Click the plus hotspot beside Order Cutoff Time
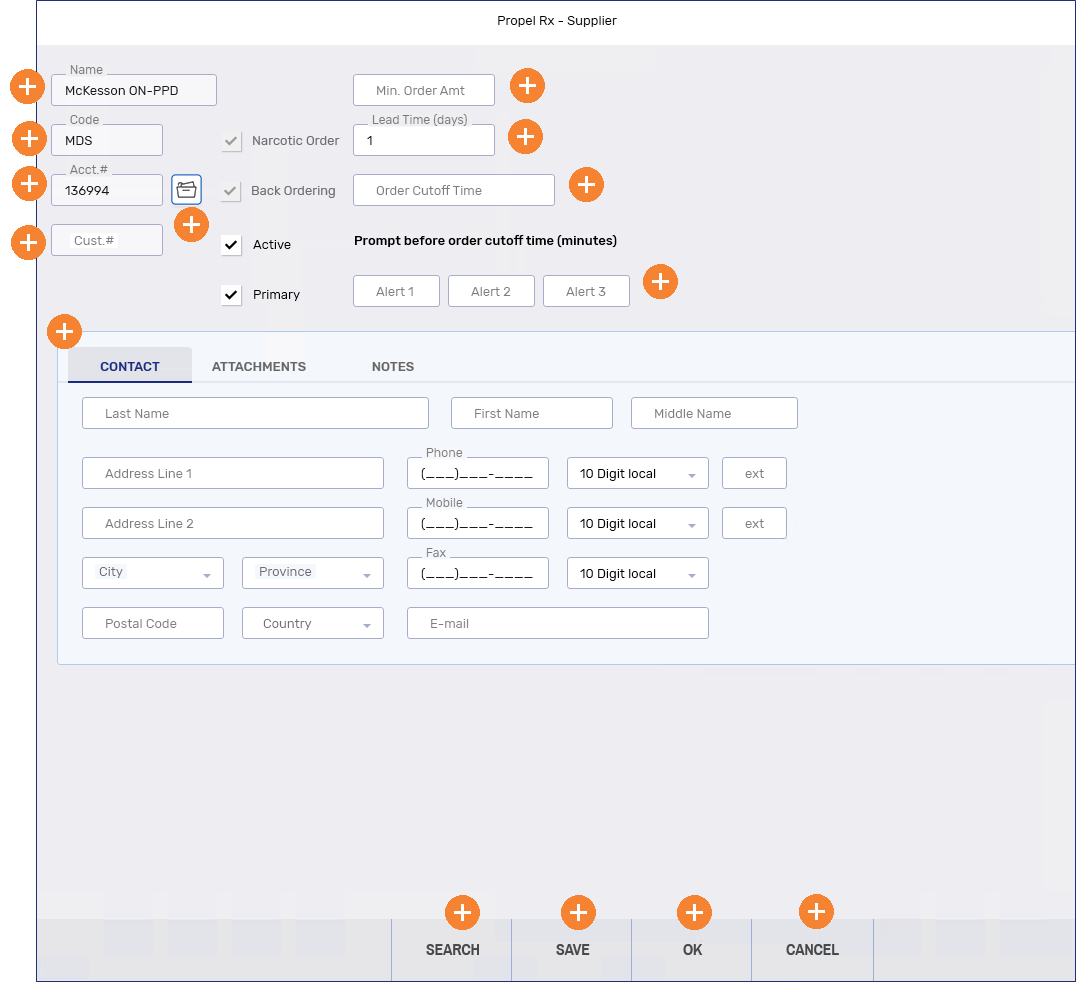 click(586, 185)
